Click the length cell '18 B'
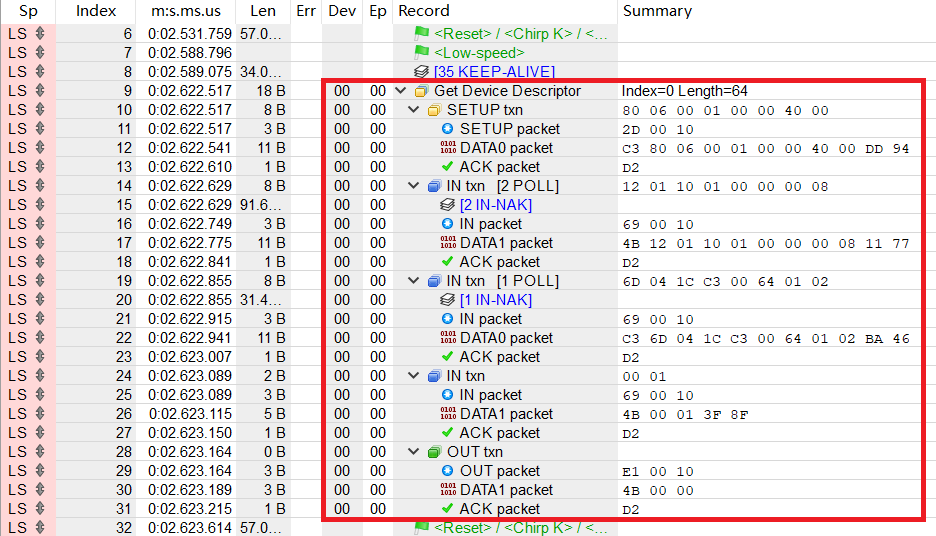 click(271, 91)
